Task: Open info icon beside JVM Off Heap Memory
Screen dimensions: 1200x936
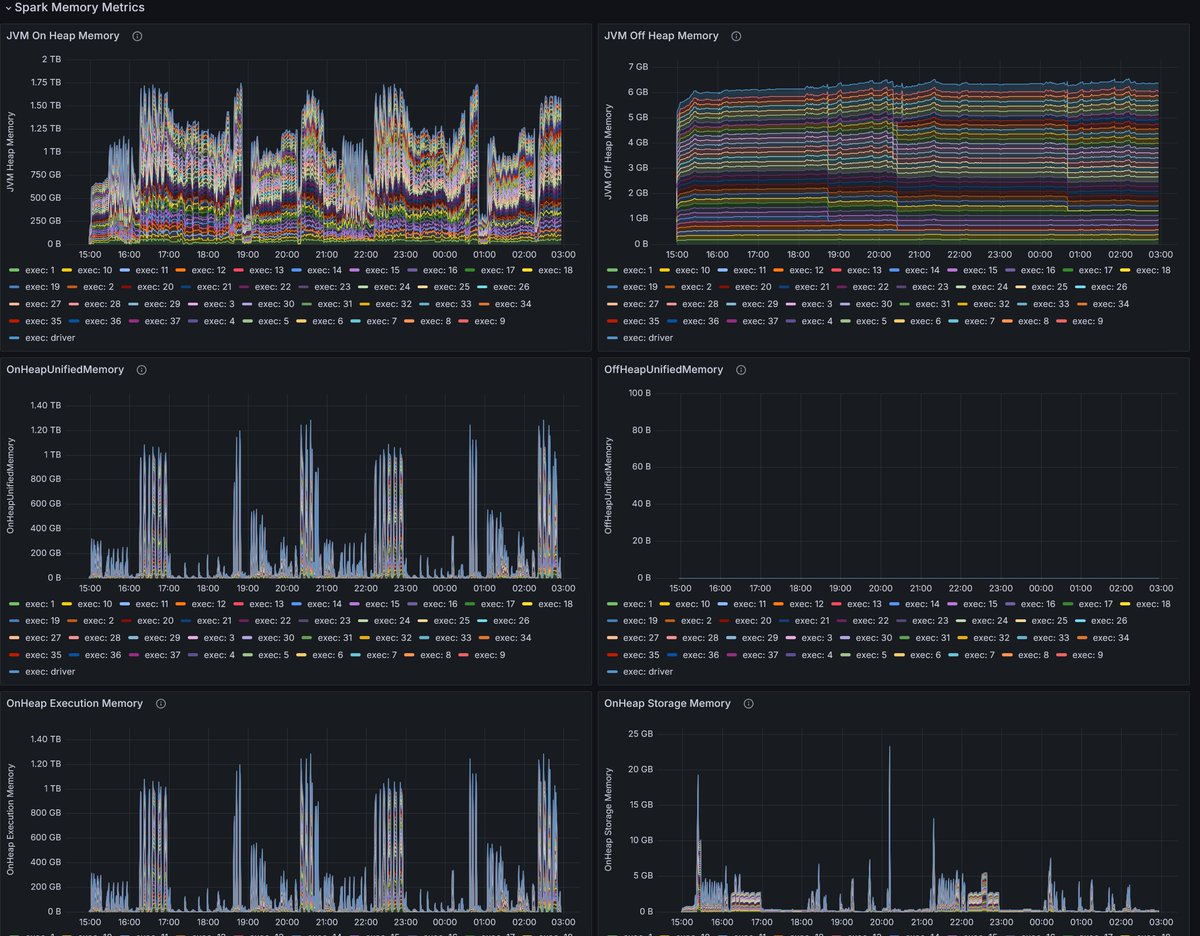Action: (x=737, y=36)
